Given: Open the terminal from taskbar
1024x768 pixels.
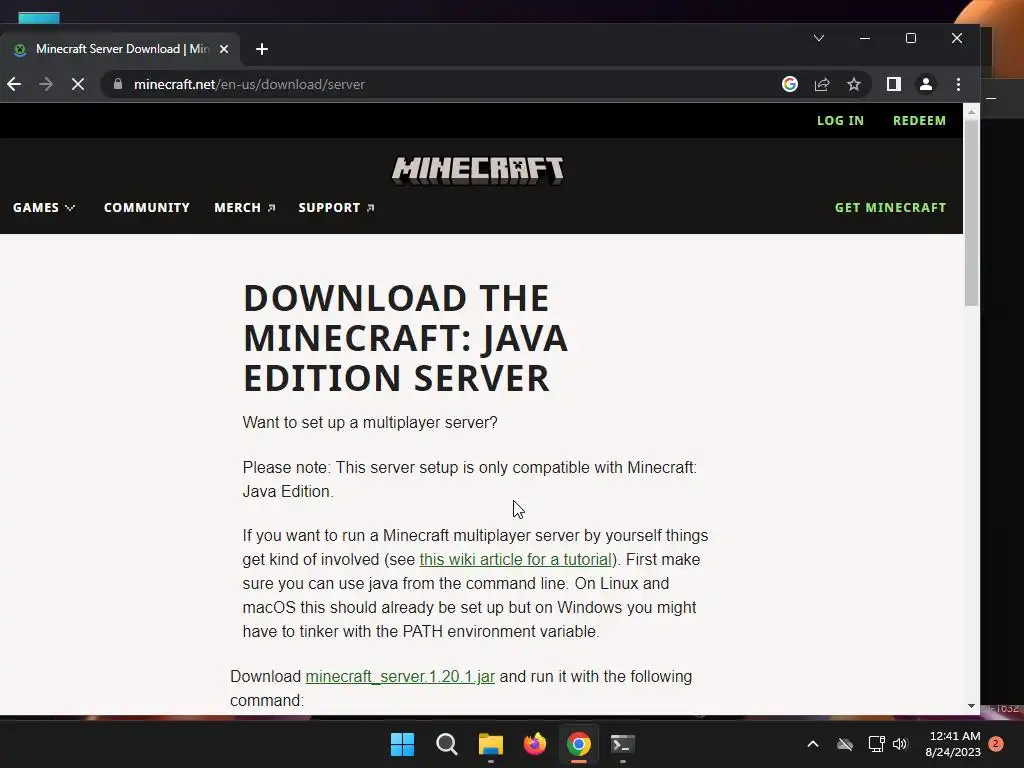Looking at the screenshot, I should click(622, 744).
